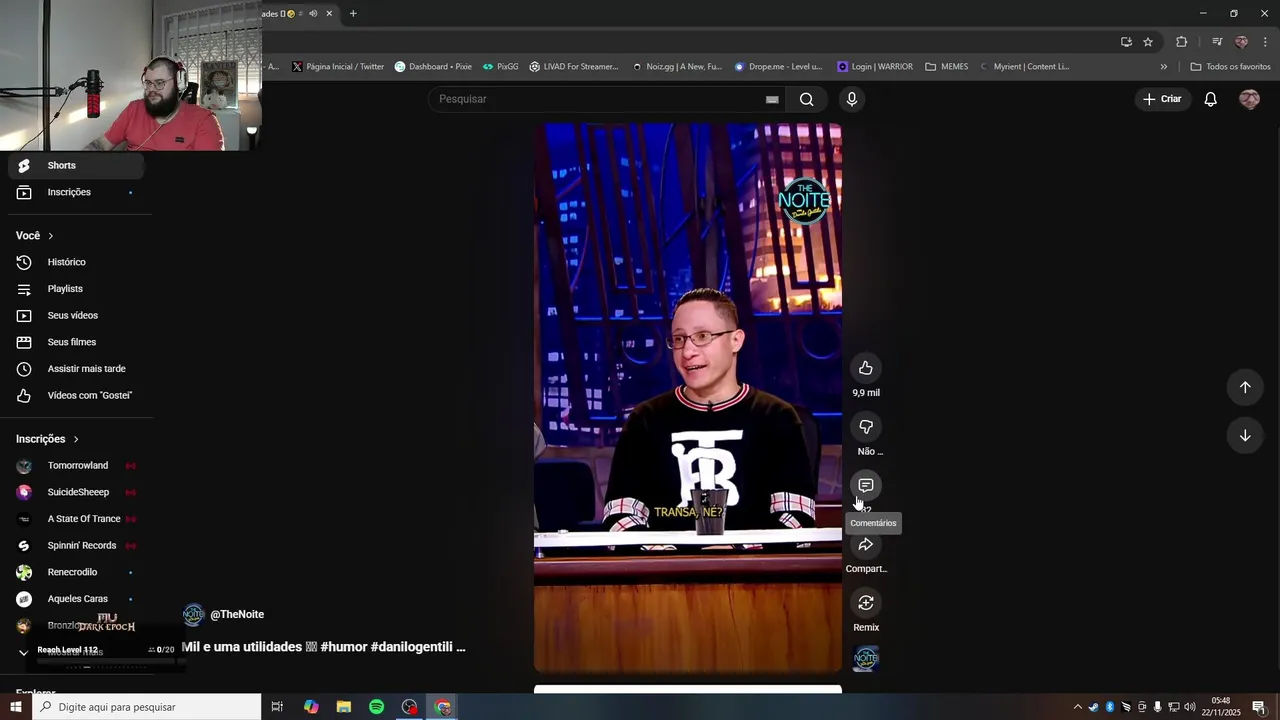Go to the next short using down arrow
The height and width of the screenshot is (720, 1280).
1245,435
